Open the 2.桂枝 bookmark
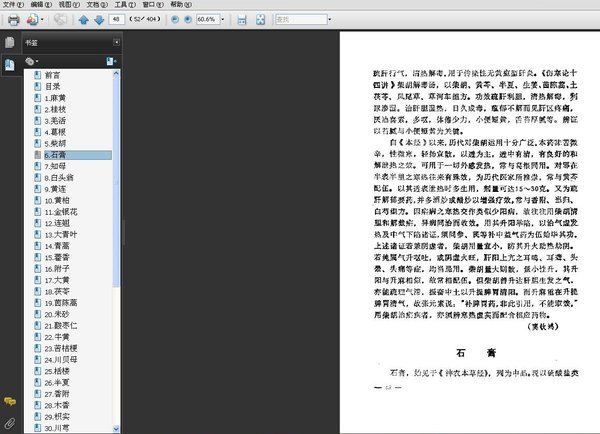Image resolution: width=600 pixels, height=434 pixels. tap(55, 109)
